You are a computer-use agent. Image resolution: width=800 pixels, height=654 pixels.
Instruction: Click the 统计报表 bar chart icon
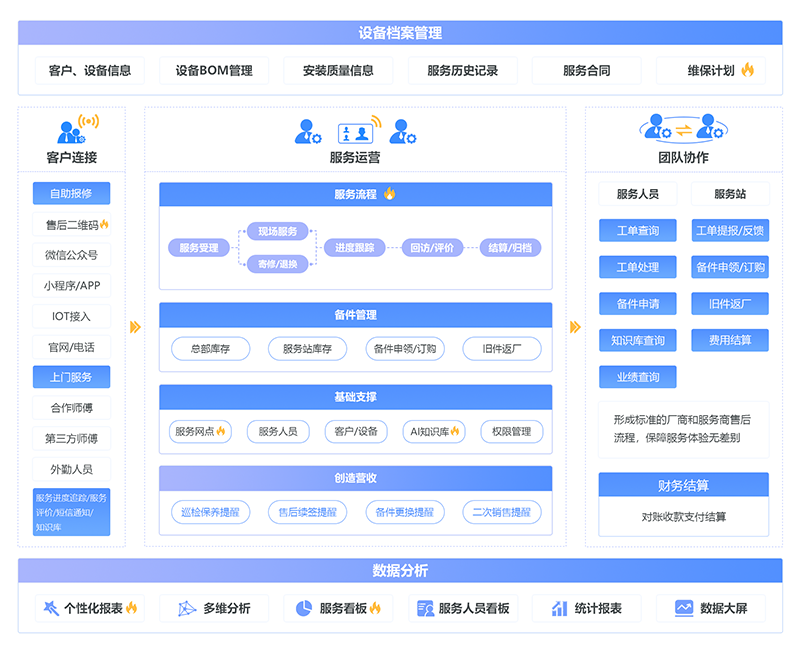(560, 608)
